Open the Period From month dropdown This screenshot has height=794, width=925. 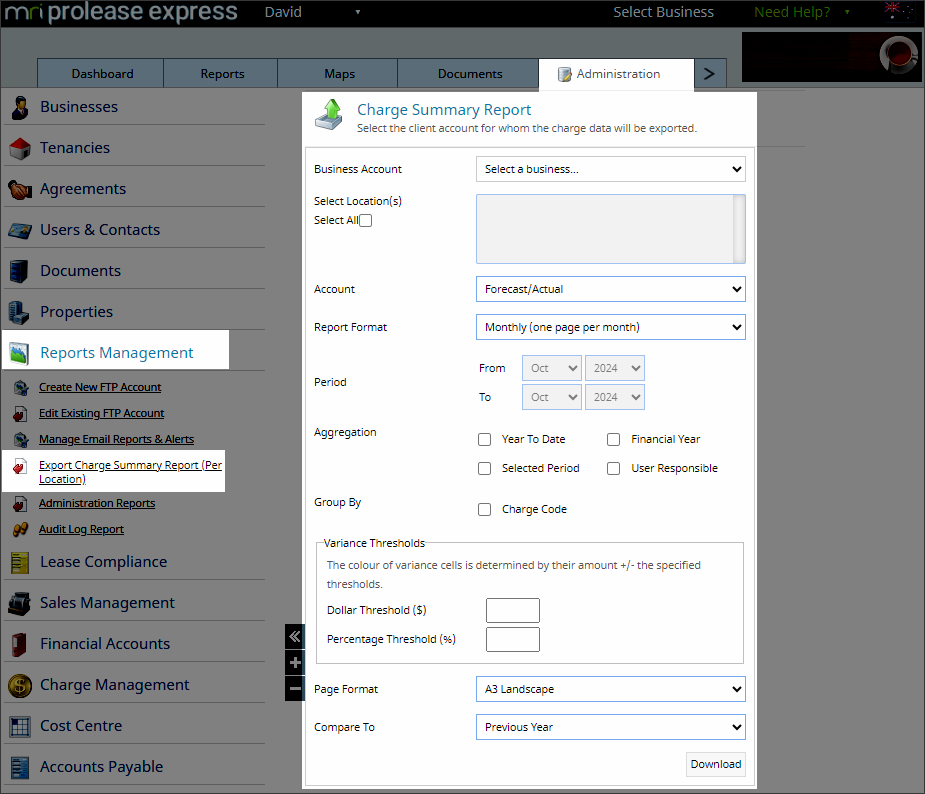tap(552, 368)
